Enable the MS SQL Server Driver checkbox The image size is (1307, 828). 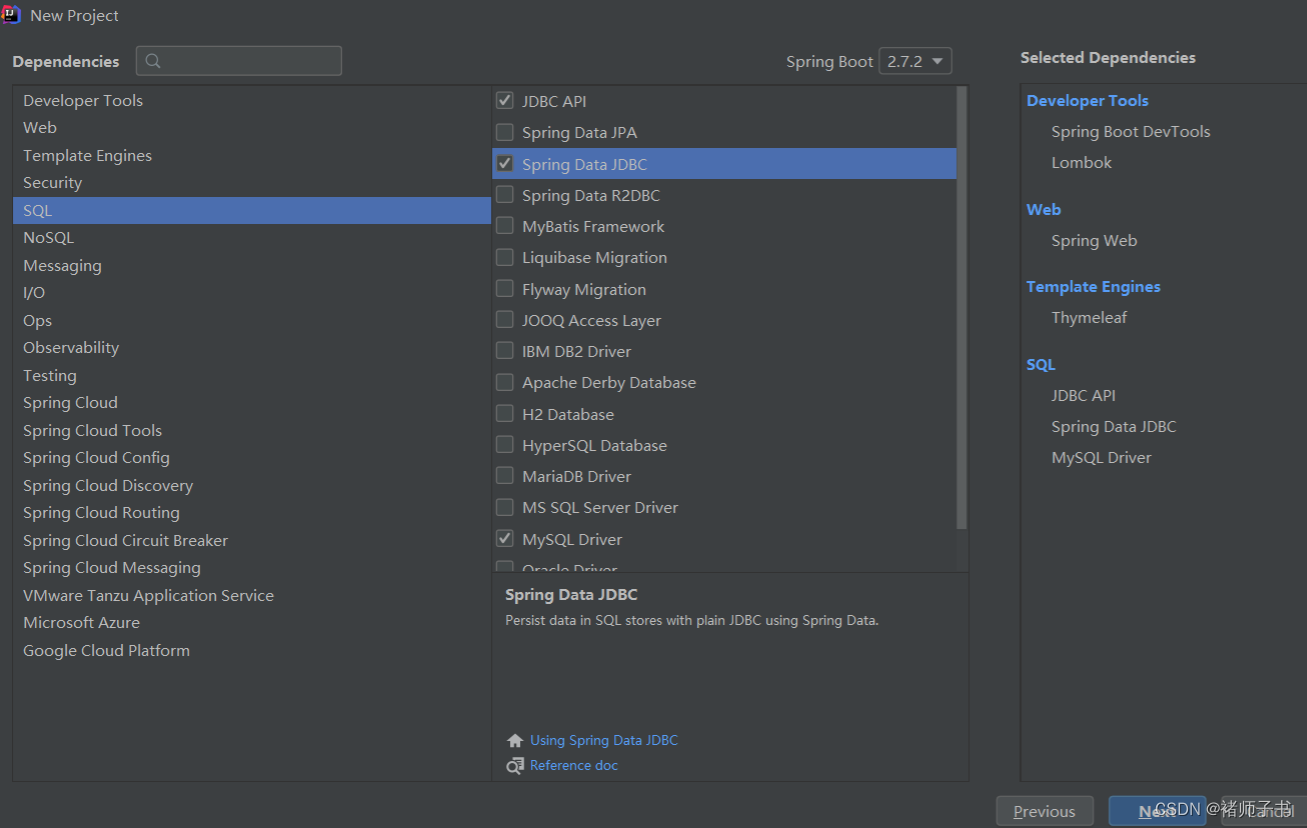click(x=505, y=507)
